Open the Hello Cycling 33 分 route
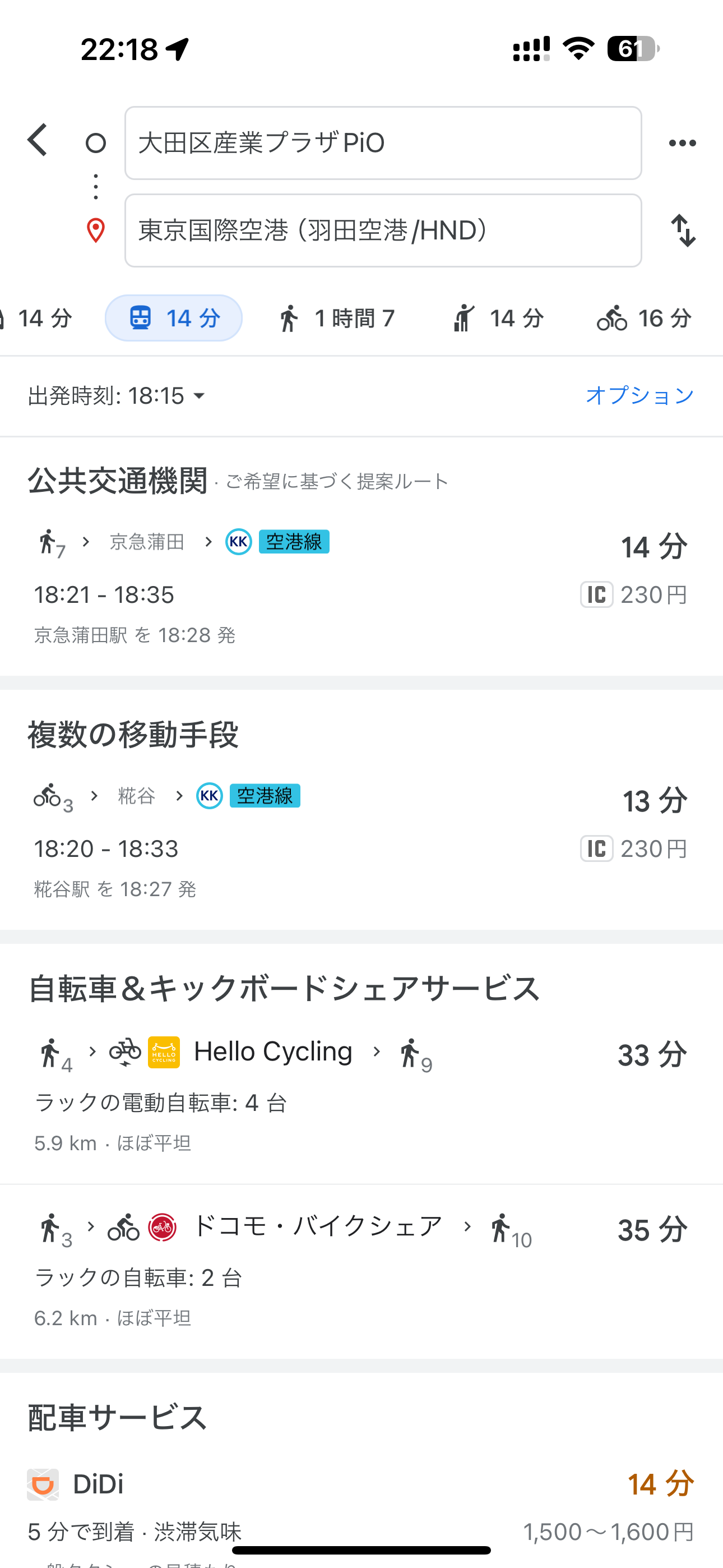The width and height of the screenshot is (723, 1568). 361,1090
